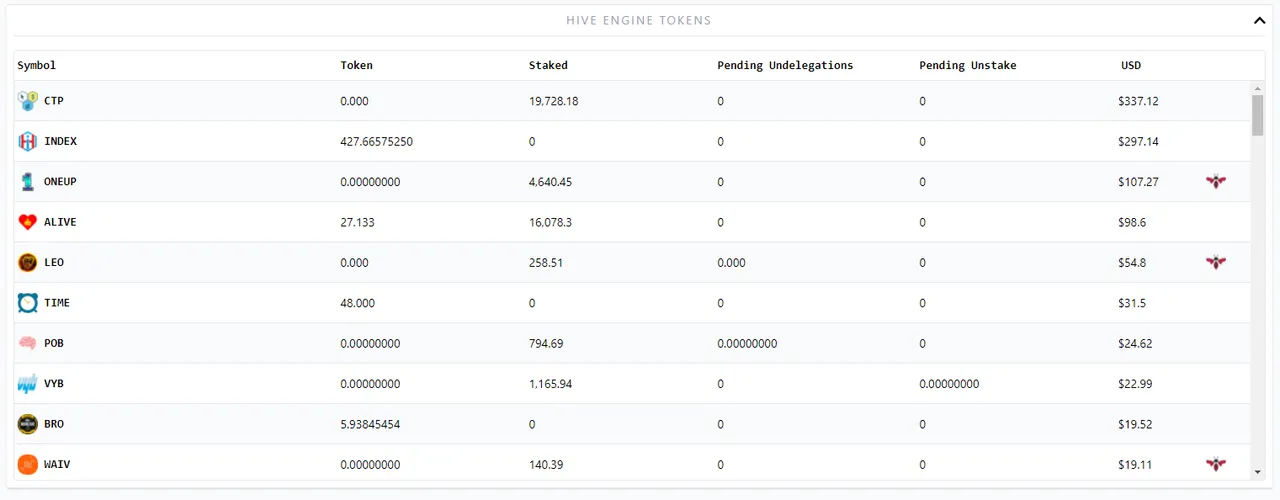The image size is (1280, 500).
Task: Click the red bee icon in WAIV row
Action: pyautogui.click(x=1216, y=464)
